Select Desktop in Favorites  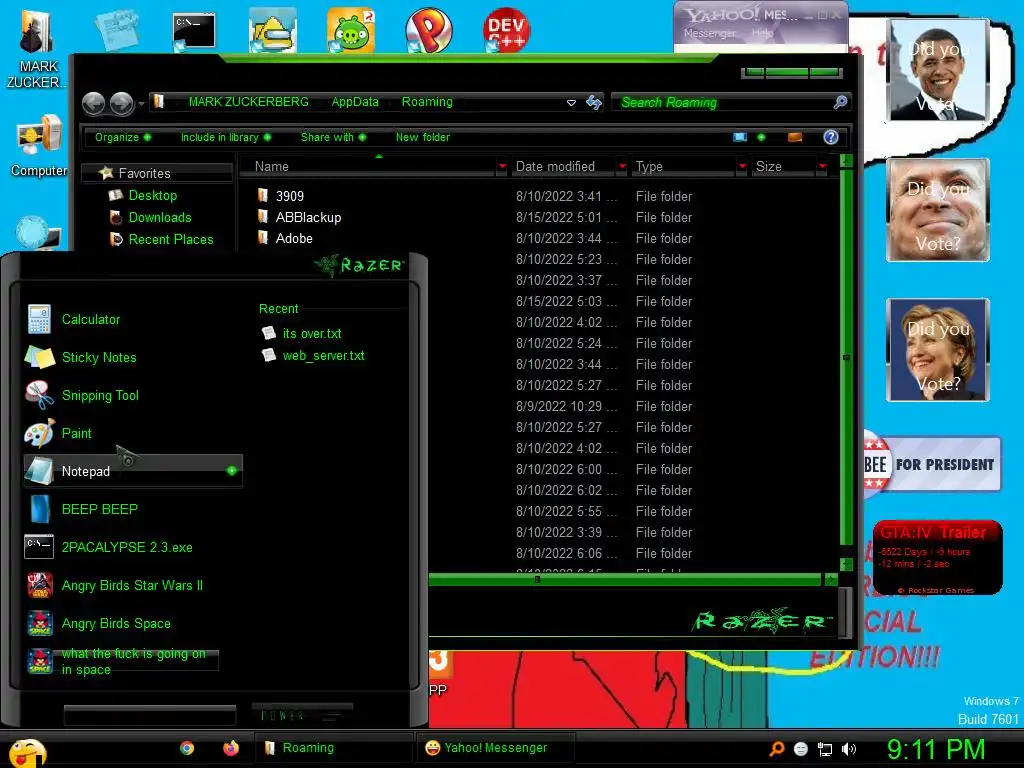(152, 195)
